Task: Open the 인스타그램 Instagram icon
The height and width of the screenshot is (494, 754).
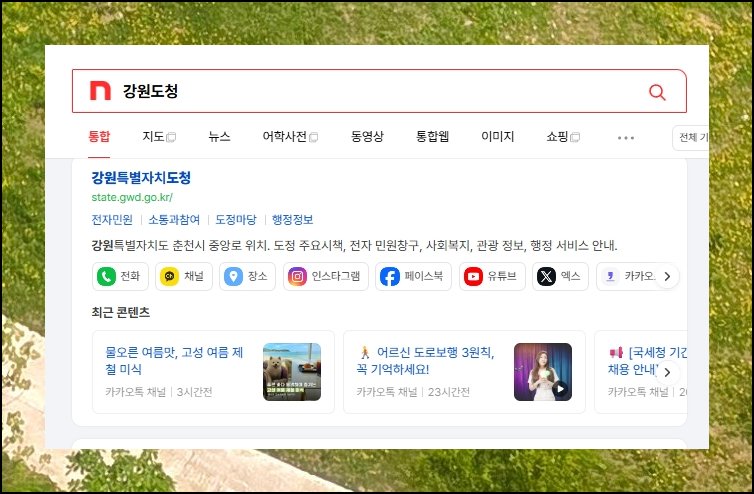Action: coord(297,277)
